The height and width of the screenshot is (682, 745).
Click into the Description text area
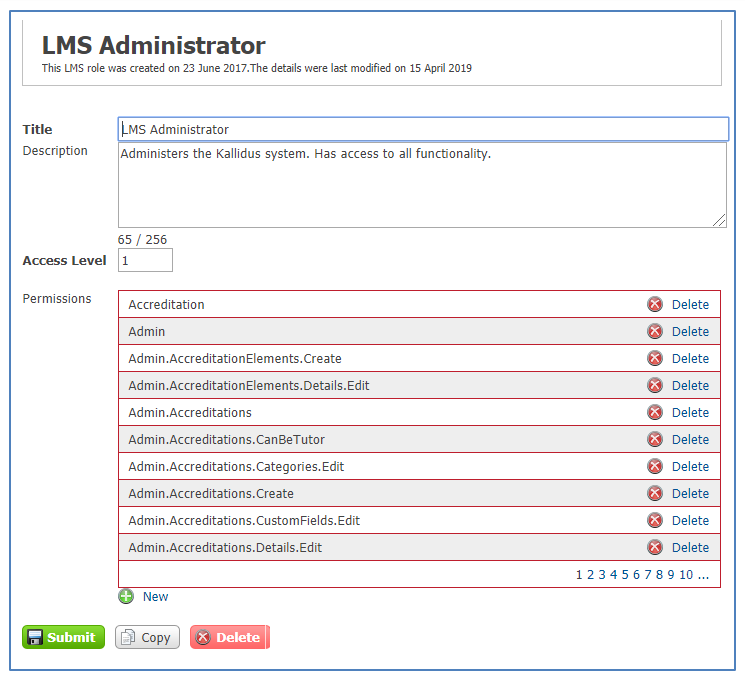pyautogui.click(x=422, y=185)
